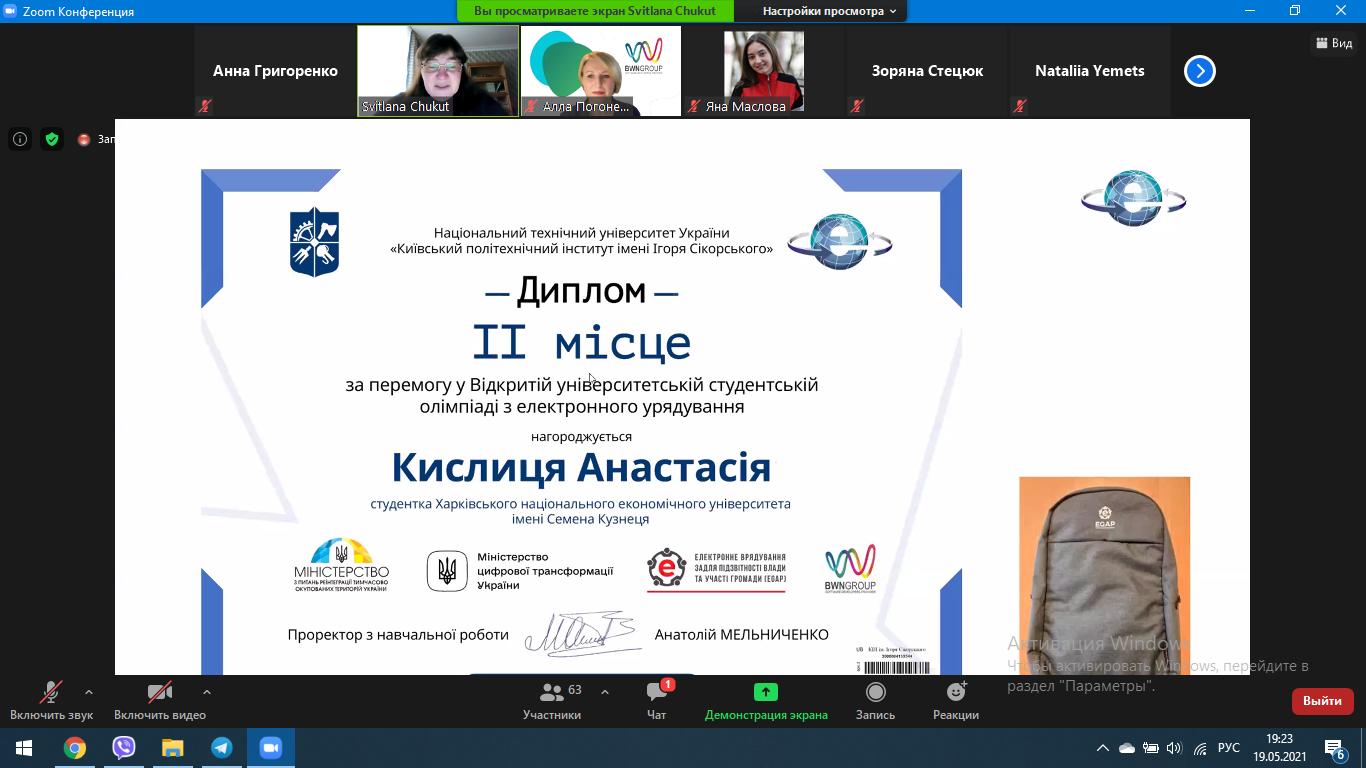Open meeting information icon
The height and width of the screenshot is (768, 1366).
pyautogui.click(x=20, y=139)
